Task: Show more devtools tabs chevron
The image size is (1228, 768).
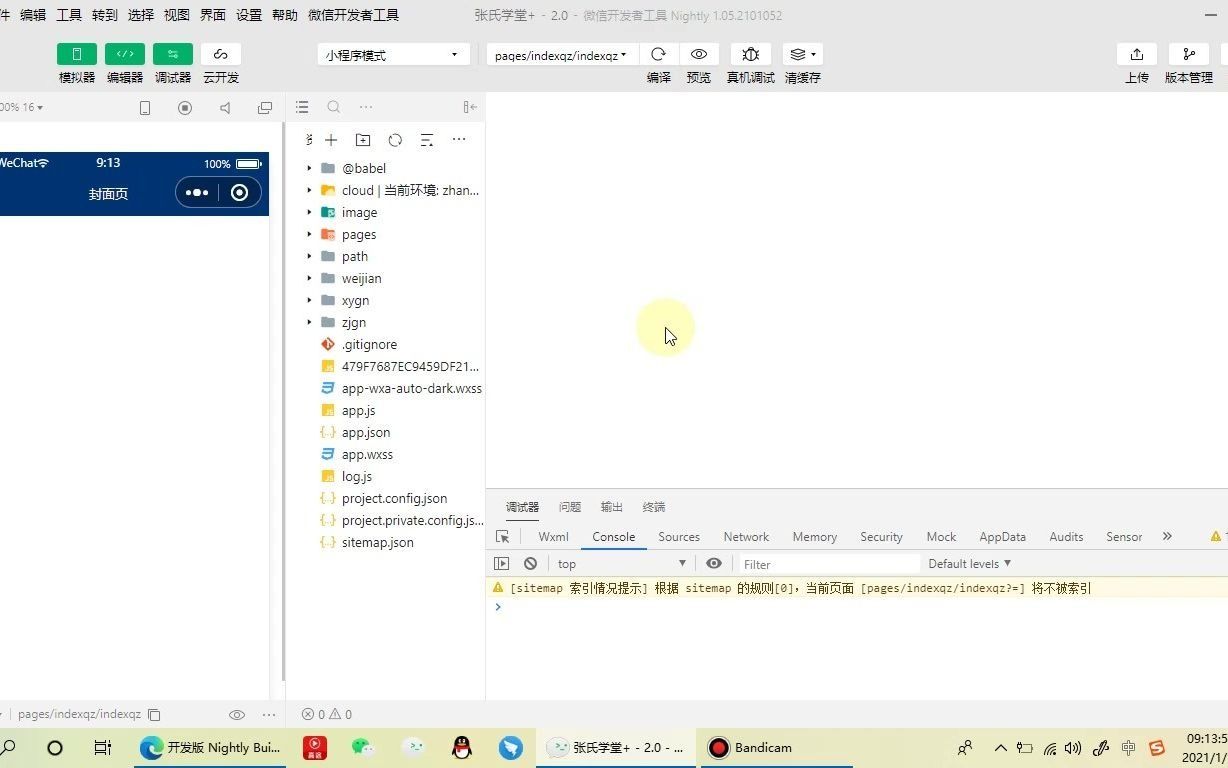Action: point(1167,537)
